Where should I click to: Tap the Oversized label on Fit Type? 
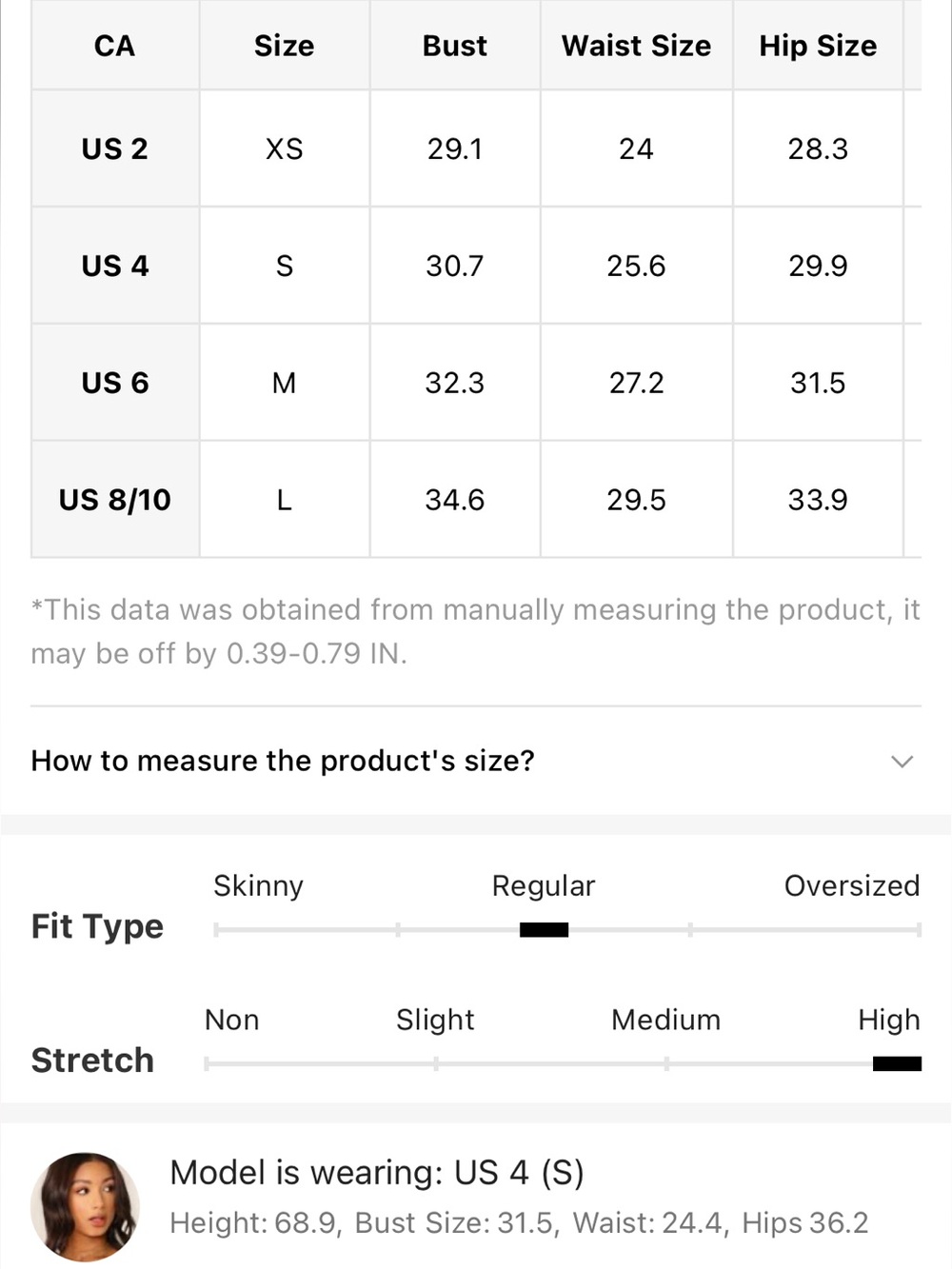(x=852, y=885)
